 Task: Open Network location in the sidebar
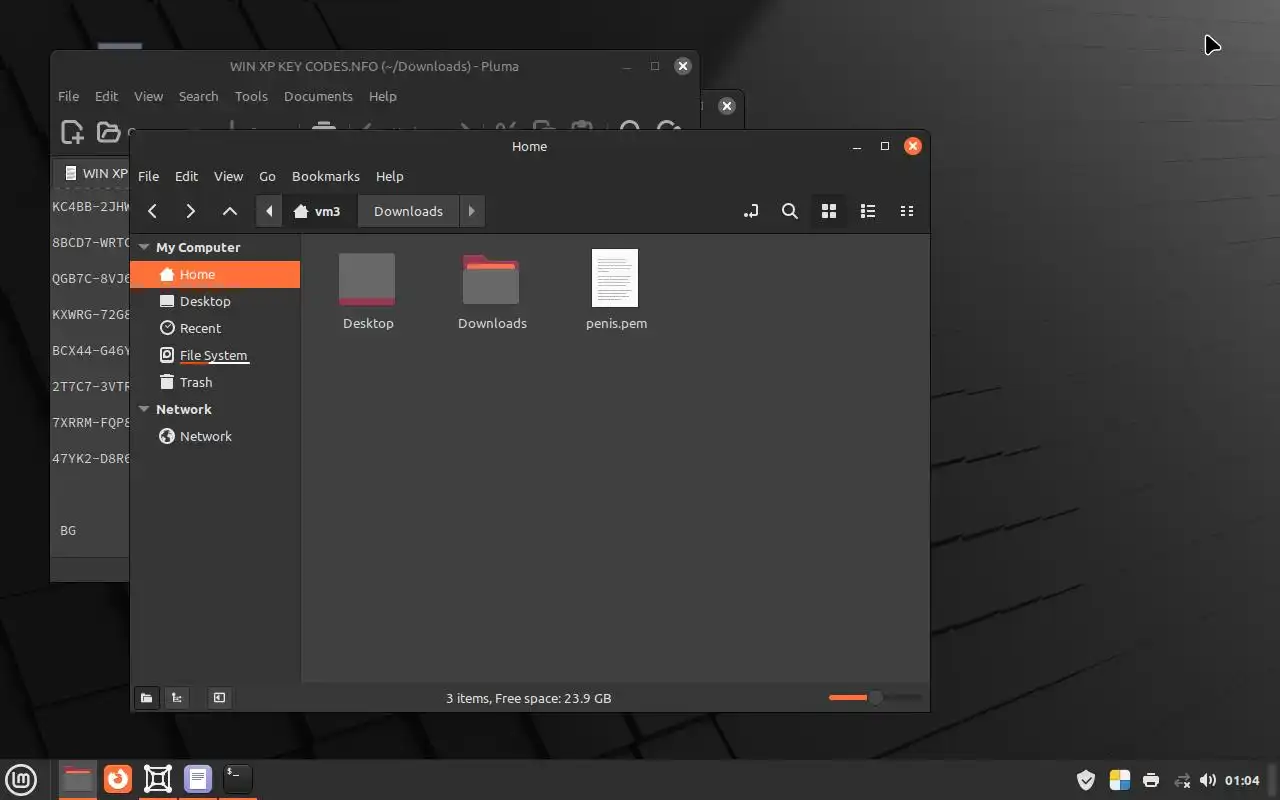[x=215, y=436]
